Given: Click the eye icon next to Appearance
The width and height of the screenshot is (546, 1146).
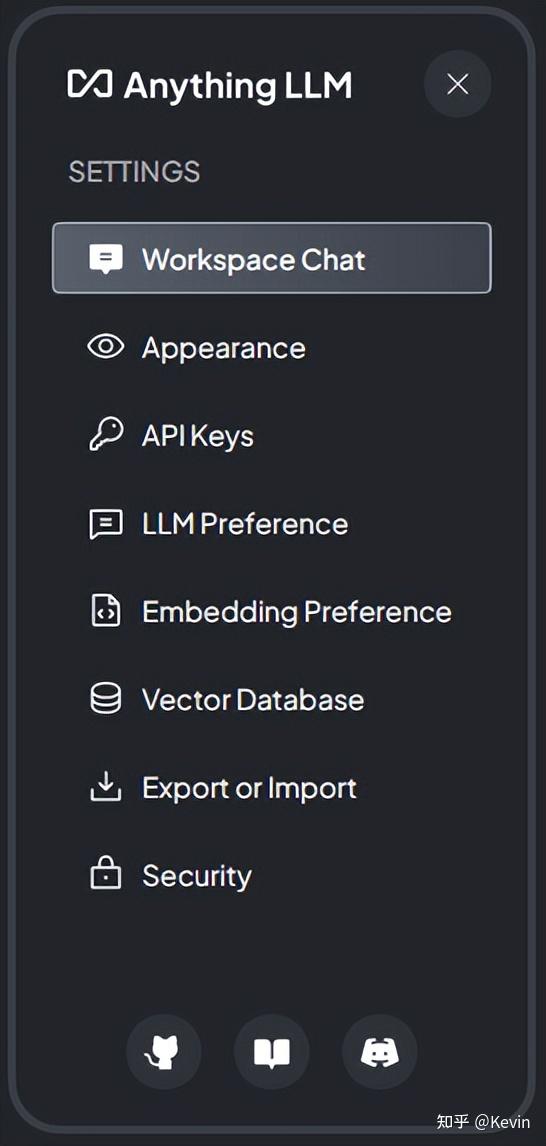Looking at the screenshot, I should coord(106,346).
